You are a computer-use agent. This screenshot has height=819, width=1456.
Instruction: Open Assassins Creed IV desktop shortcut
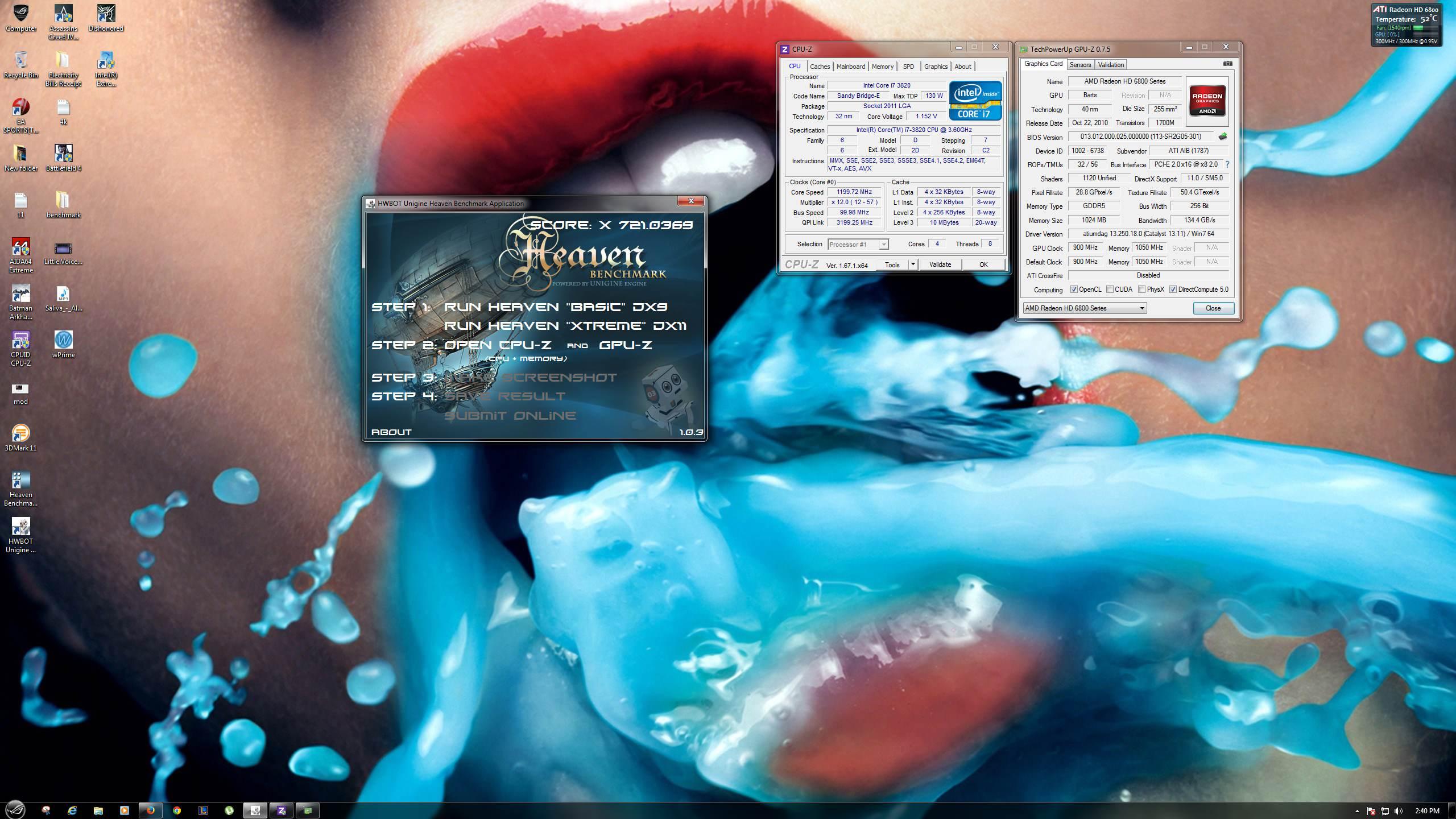(63, 23)
